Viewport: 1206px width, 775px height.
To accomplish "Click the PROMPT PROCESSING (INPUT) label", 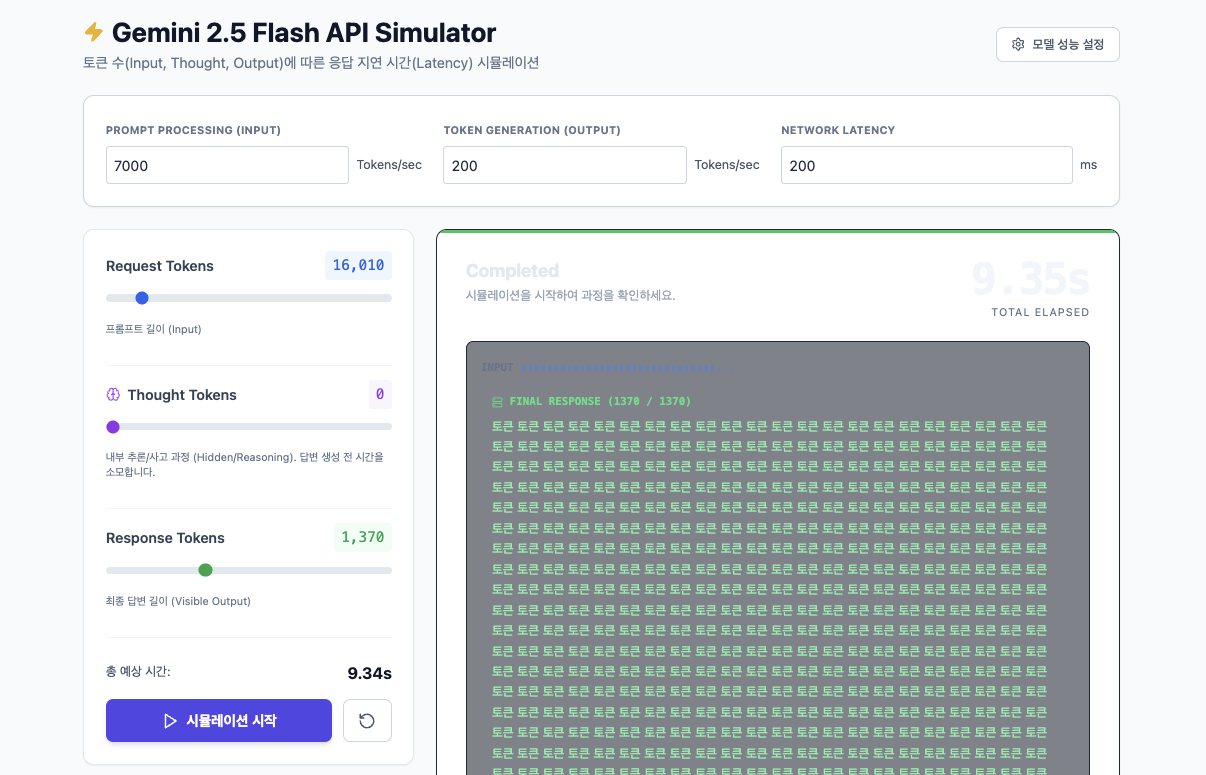I will tap(193, 130).
